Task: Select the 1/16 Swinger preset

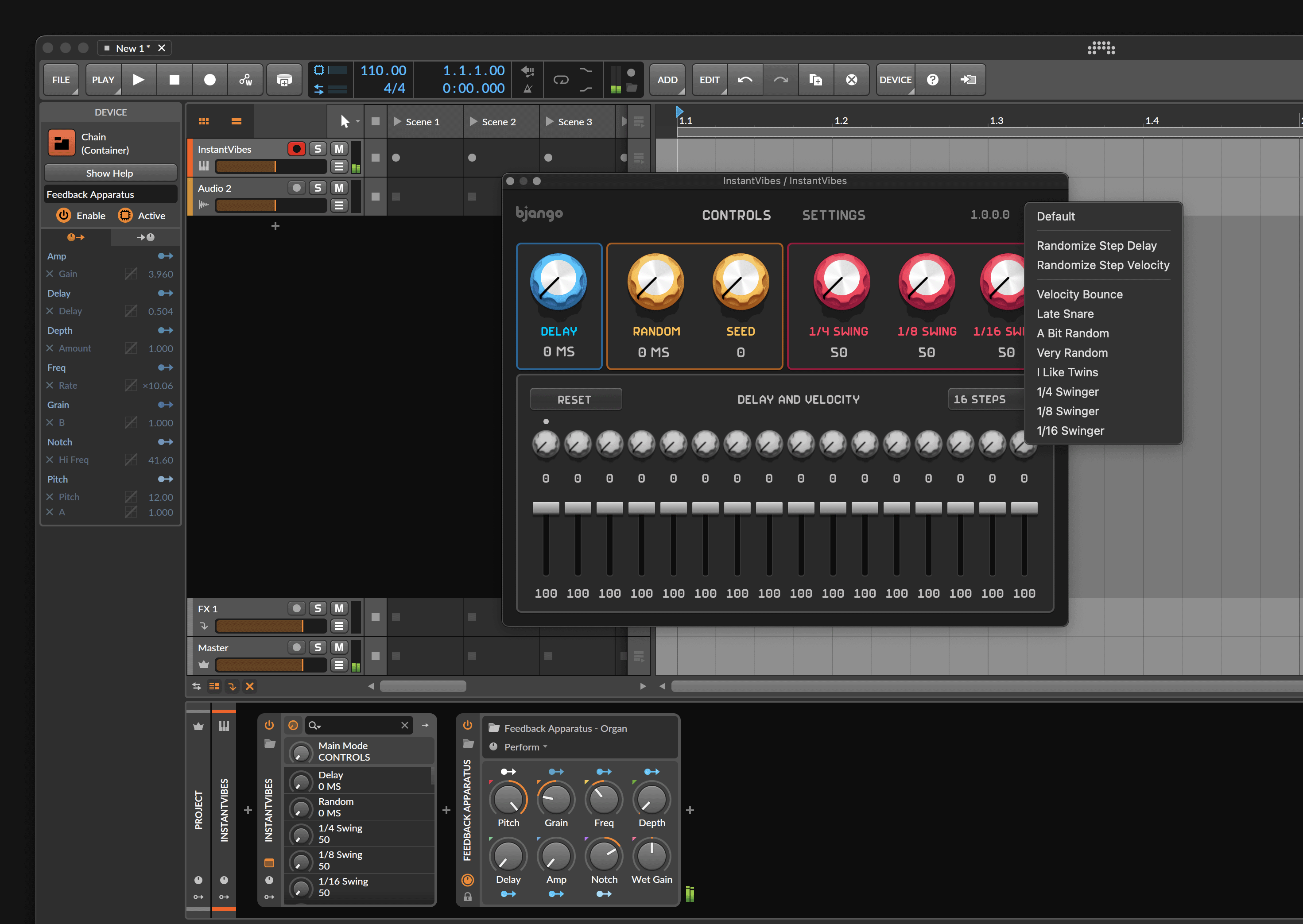Action: click(1070, 431)
